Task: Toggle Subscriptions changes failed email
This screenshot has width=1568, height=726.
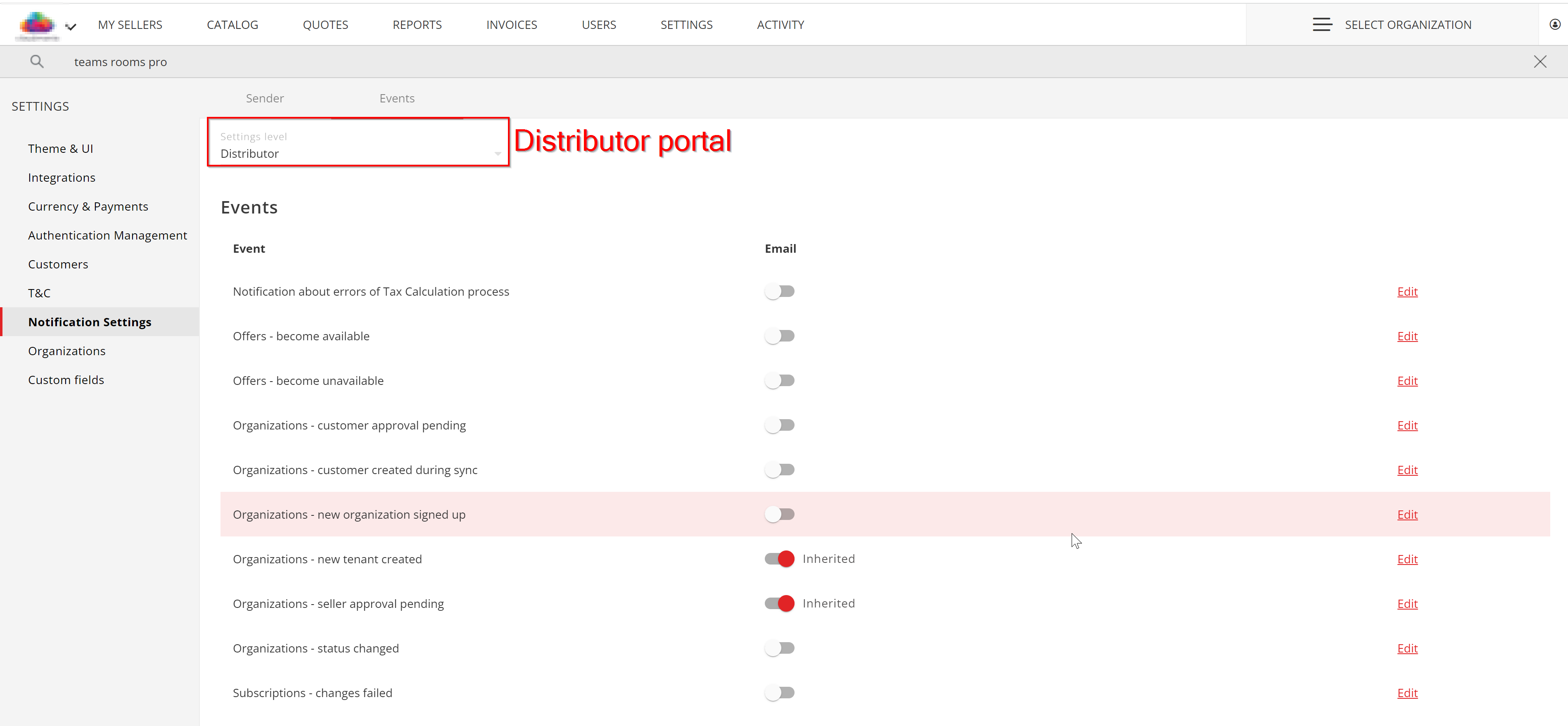Action: coord(779,693)
